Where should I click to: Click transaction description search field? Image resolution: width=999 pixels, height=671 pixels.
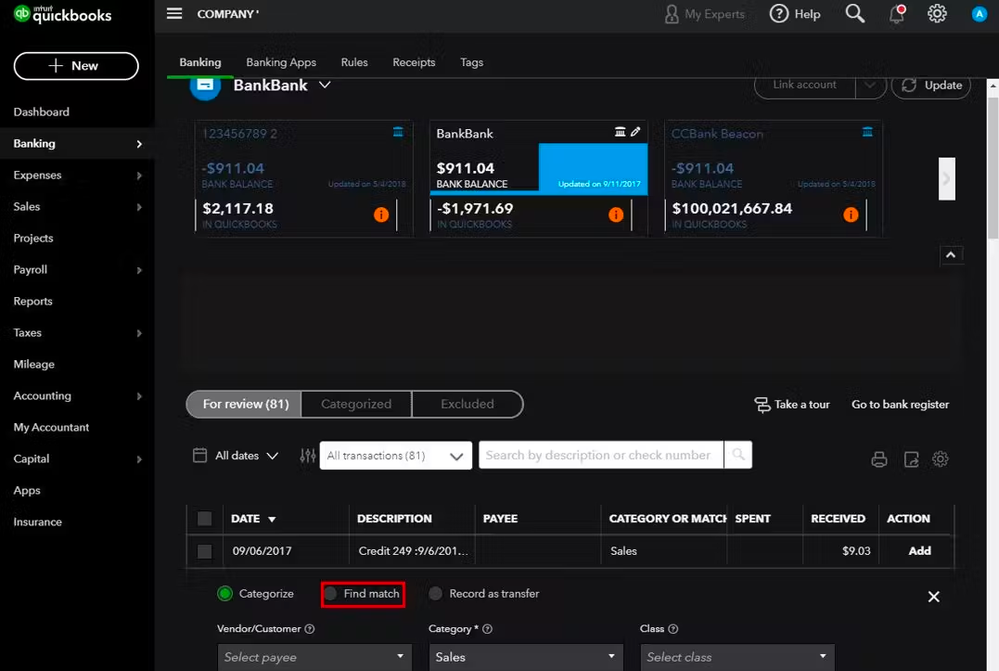[x=601, y=455]
